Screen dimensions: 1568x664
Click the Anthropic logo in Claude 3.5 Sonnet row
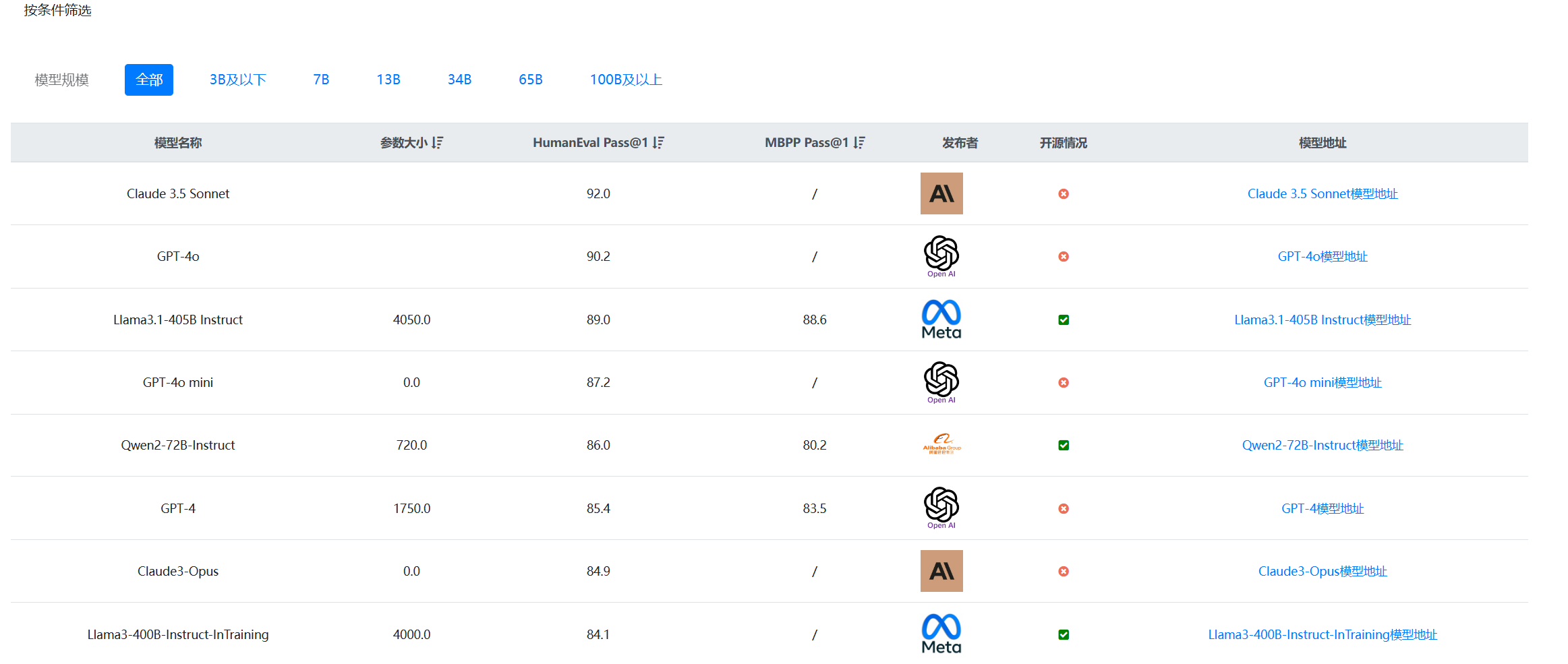click(x=941, y=193)
